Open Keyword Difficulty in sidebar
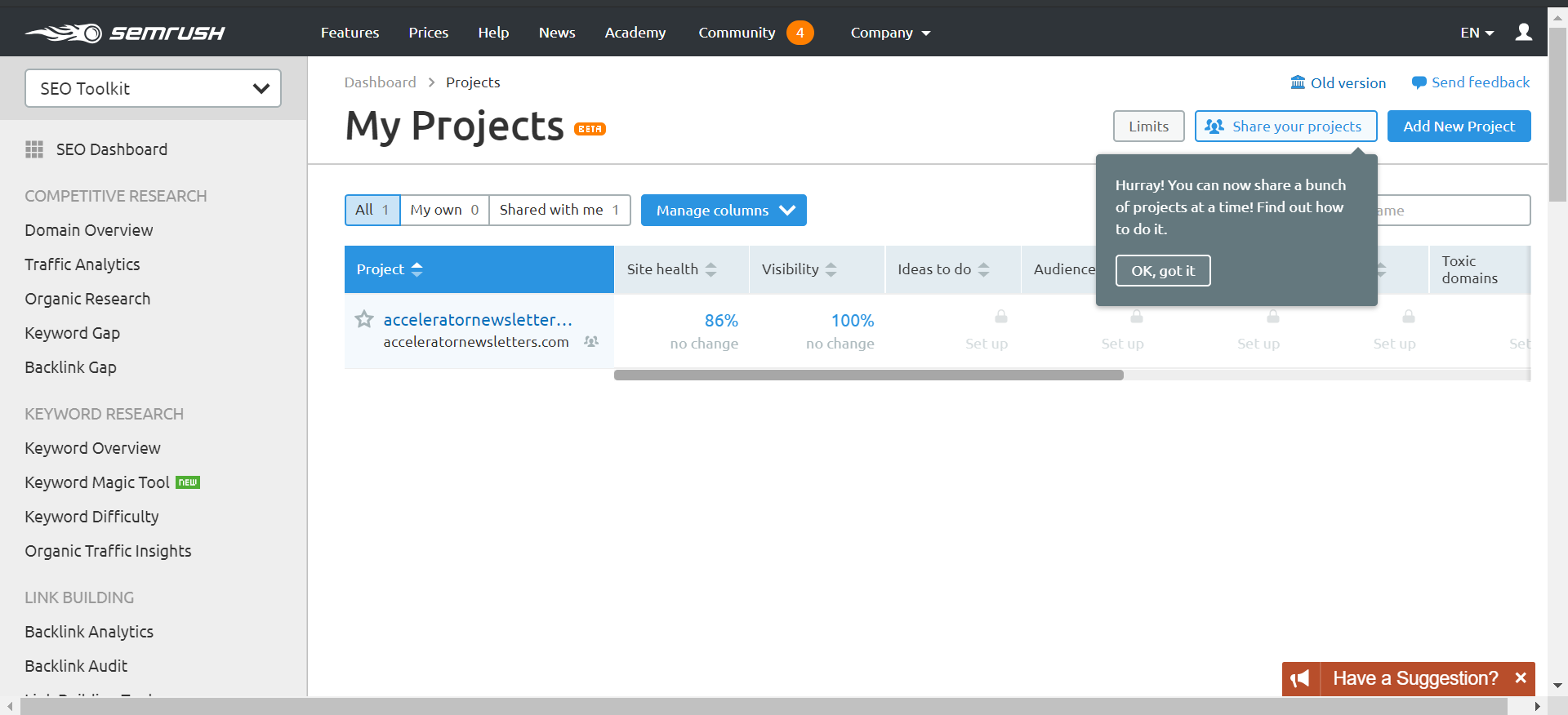 coord(91,517)
